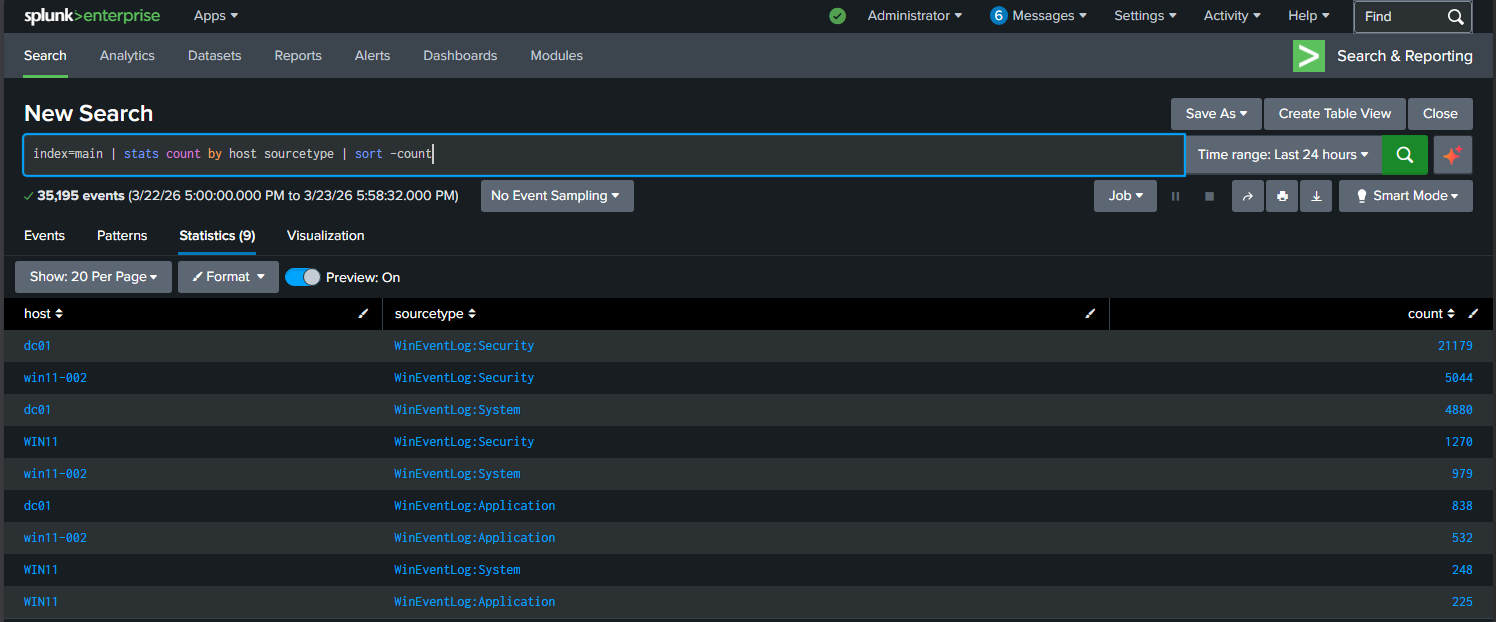Open the No Event Sampling dropdown

(x=556, y=196)
